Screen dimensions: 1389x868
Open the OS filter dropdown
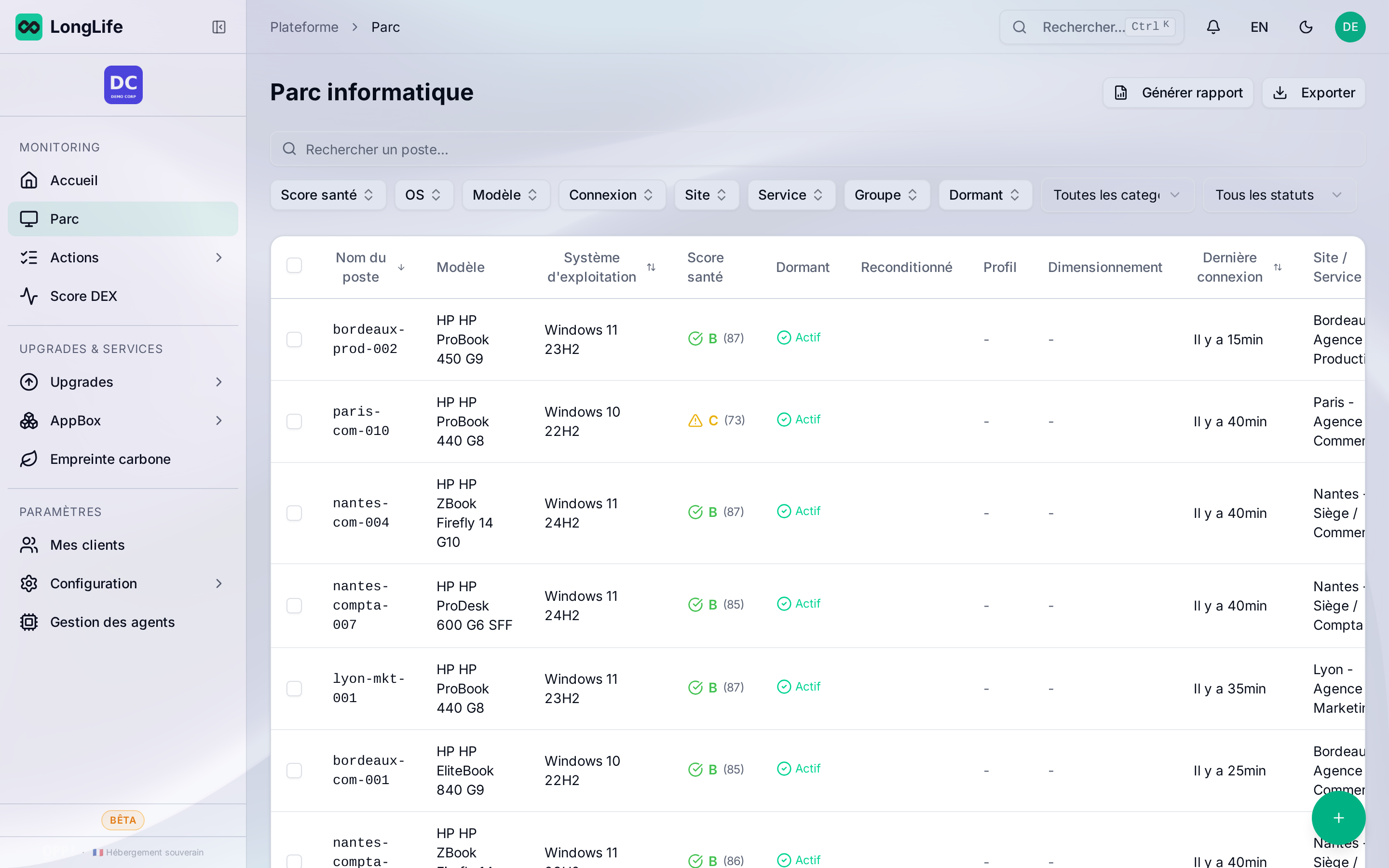click(423, 195)
